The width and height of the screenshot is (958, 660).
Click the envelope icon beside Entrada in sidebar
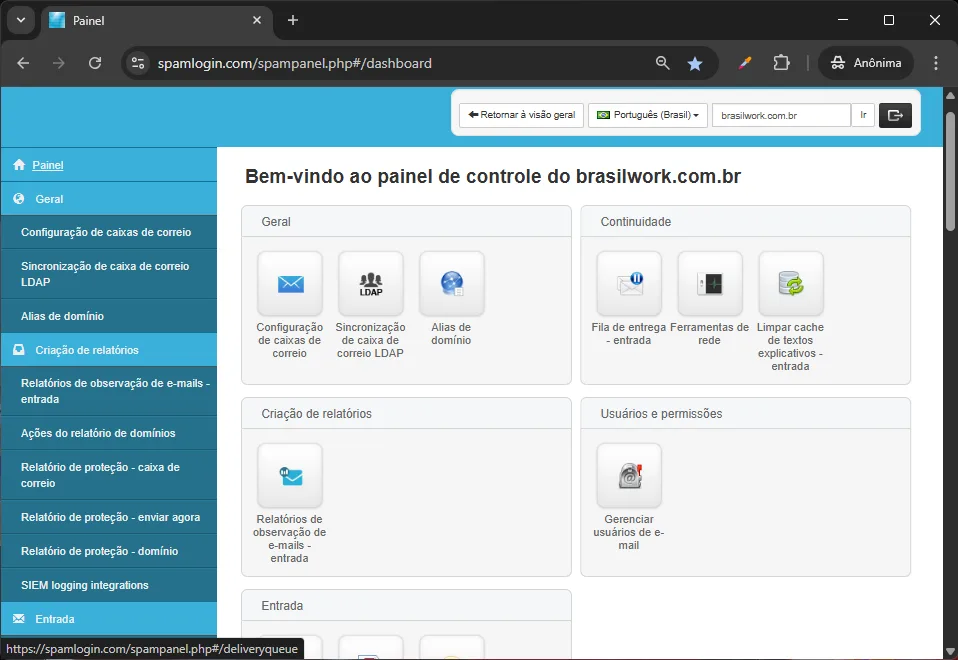pos(19,618)
